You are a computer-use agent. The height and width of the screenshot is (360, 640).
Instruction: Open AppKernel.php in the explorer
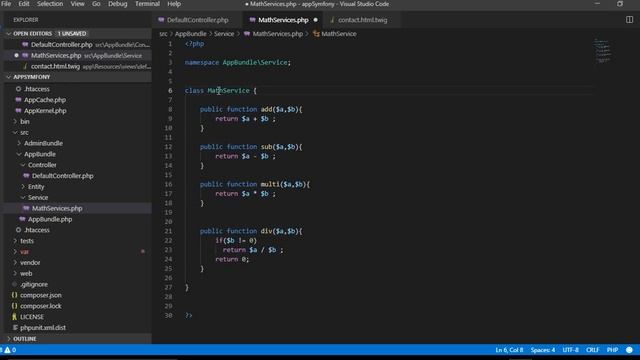[x=45, y=111]
